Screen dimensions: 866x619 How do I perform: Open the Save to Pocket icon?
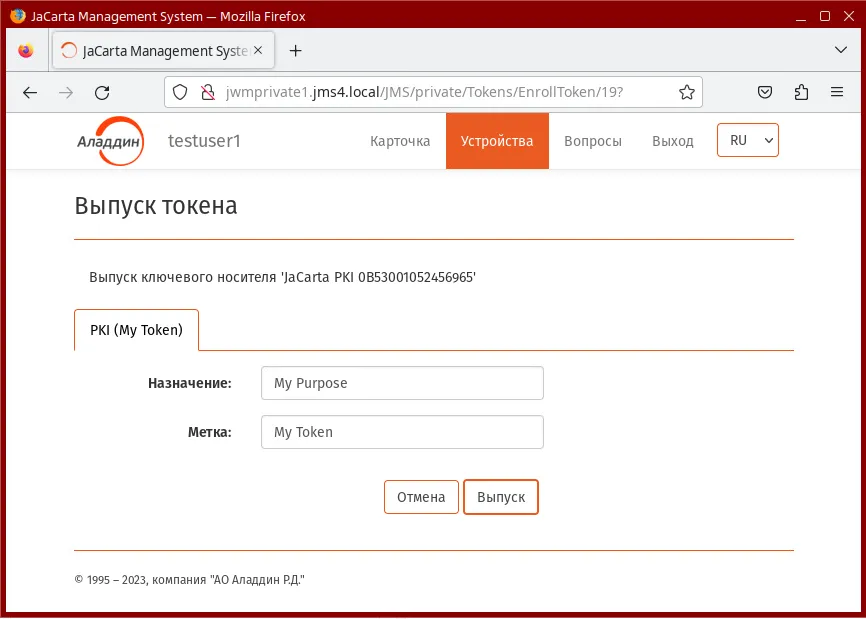(765, 92)
